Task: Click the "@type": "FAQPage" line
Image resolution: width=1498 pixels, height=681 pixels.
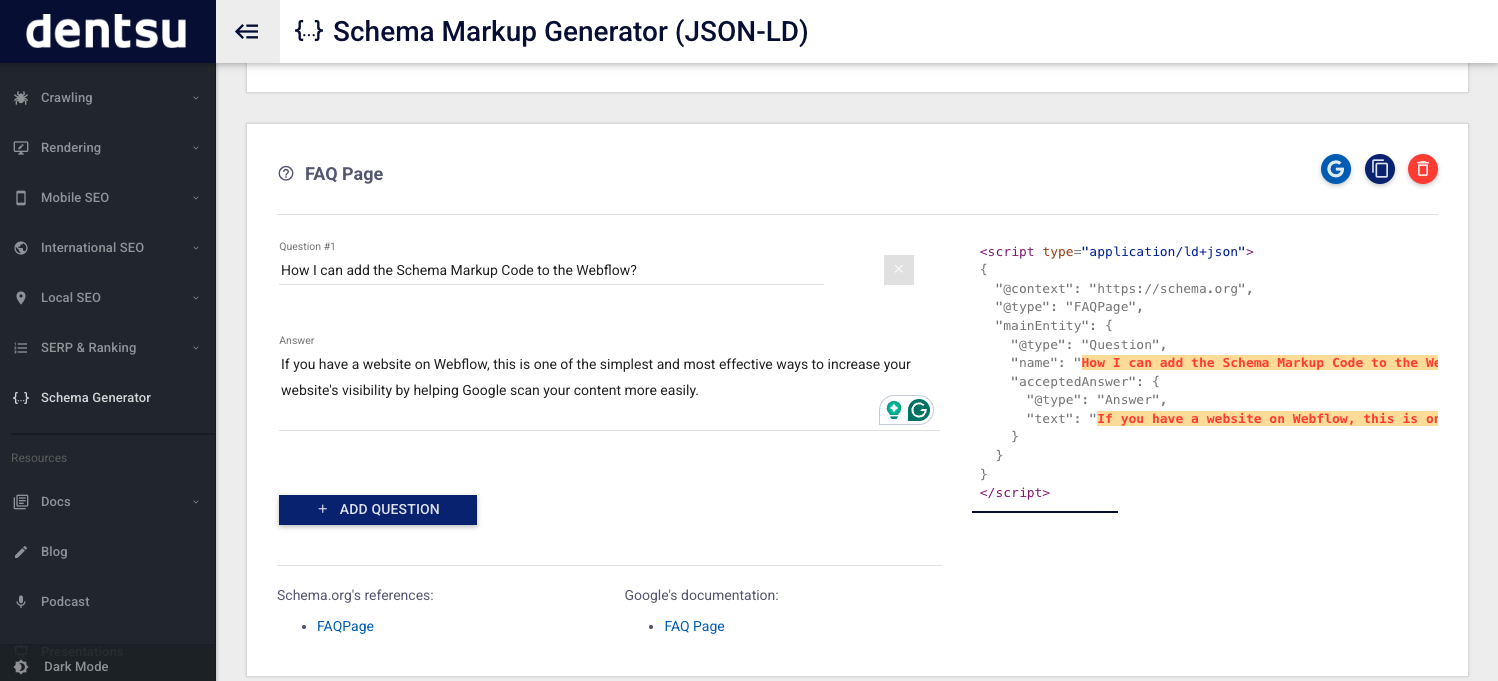Action: coord(1069,307)
